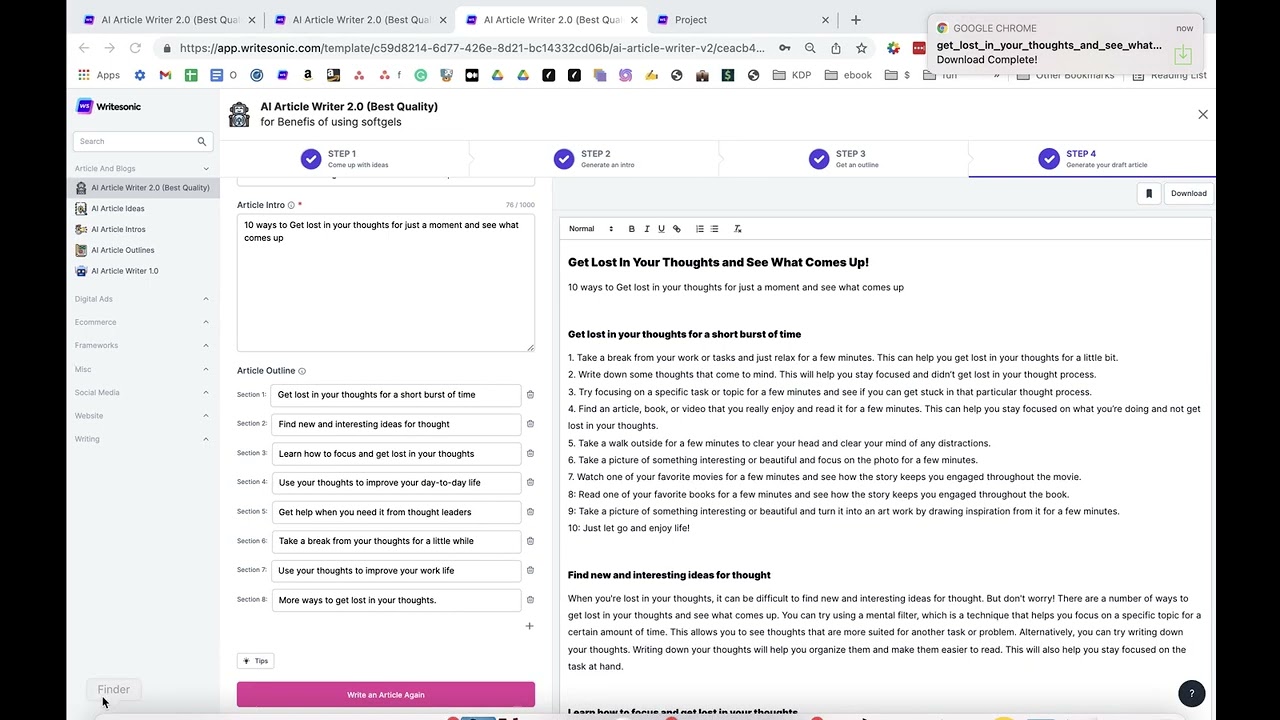Delete outline Section 4 with trash icon
The height and width of the screenshot is (720, 1280).
click(x=530, y=482)
